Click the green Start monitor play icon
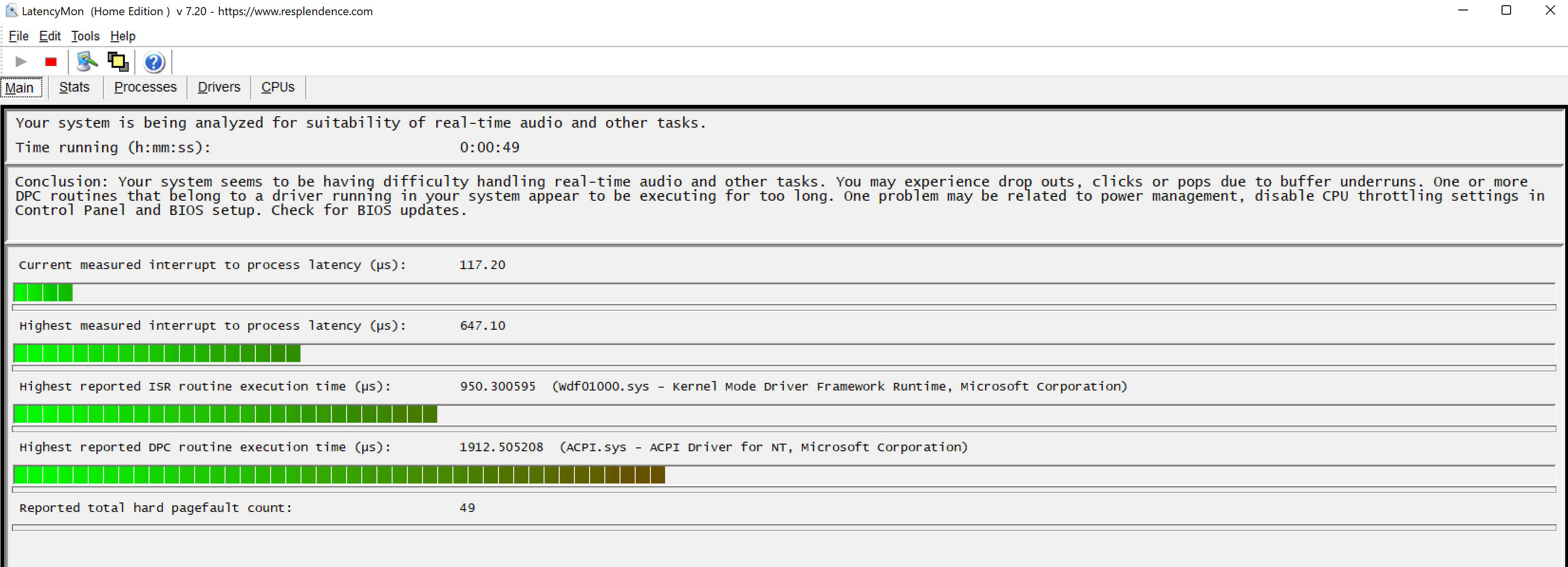 pyautogui.click(x=21, y=62)
